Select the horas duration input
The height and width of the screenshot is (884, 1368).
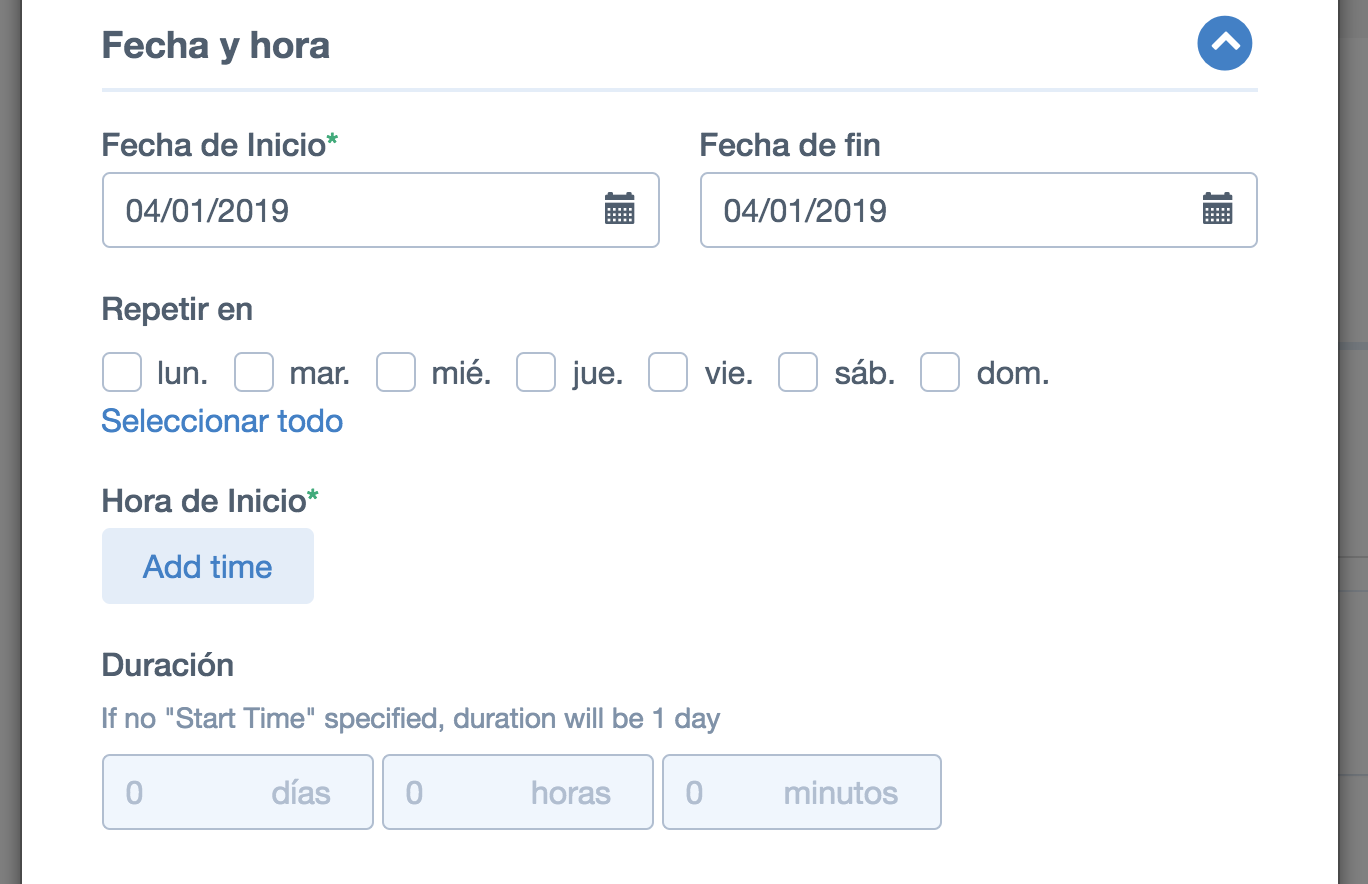[x=518, y=792]
